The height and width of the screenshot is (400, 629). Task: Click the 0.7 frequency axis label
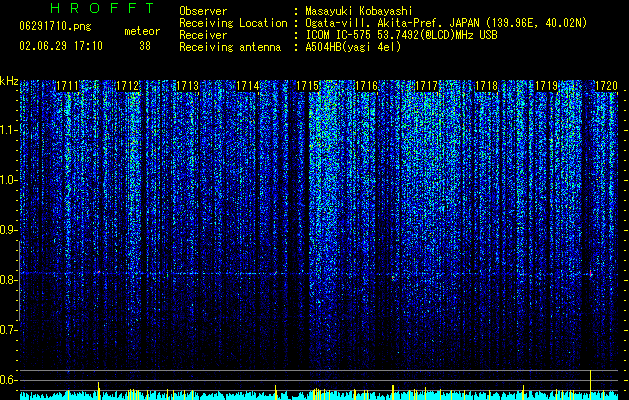tap(8, 330)
